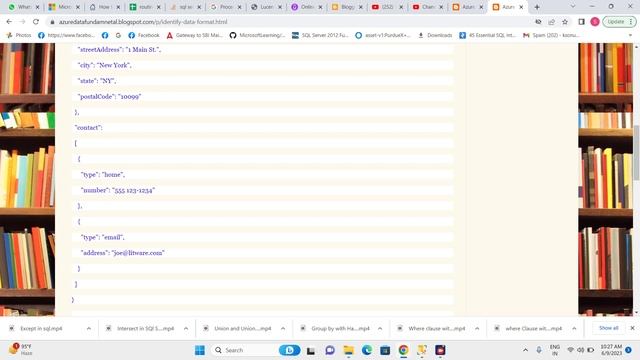Close the downloads bar

coord(632,328)
